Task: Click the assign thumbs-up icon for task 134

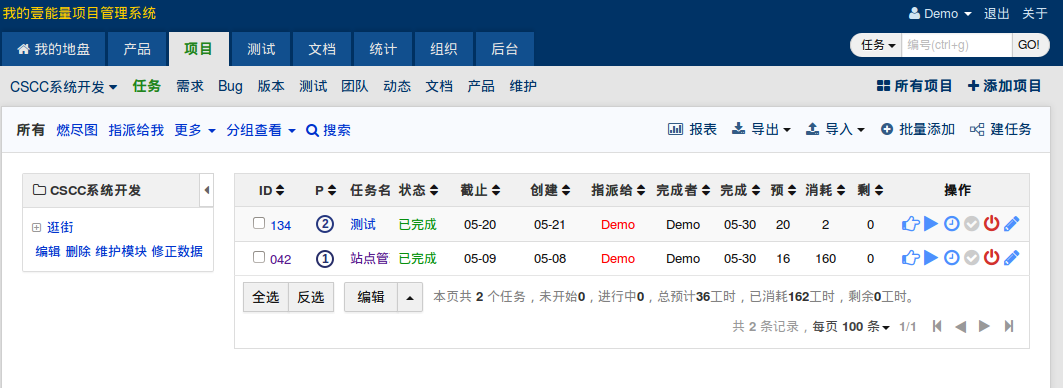Action: [x=910, y=224]
